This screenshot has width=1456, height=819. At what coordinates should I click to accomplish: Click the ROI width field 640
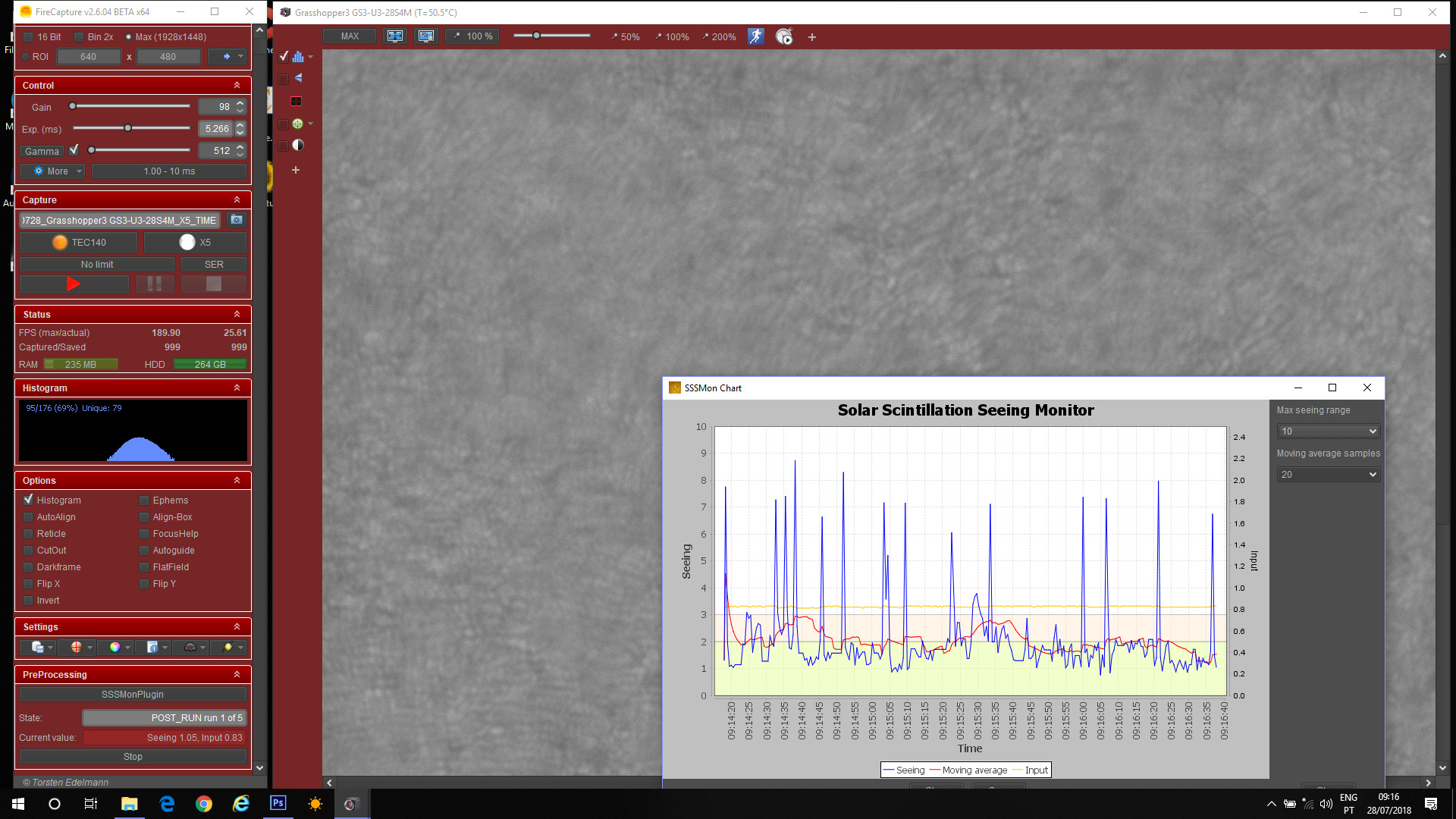(x=89, y=56)
